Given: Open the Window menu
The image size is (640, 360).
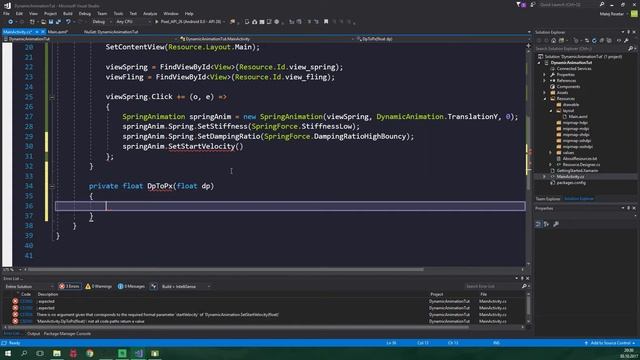Looking at the screenshot, I should 171,13.
